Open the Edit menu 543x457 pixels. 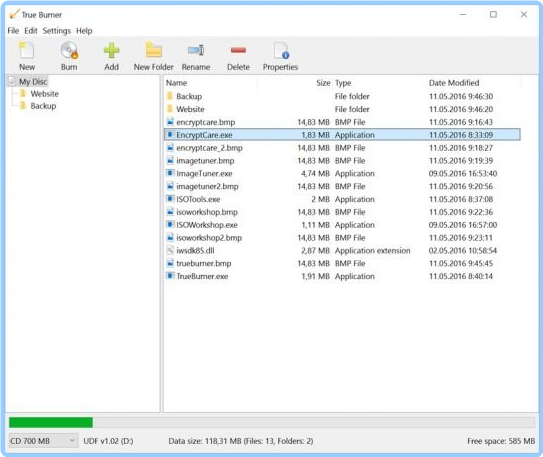30,31
